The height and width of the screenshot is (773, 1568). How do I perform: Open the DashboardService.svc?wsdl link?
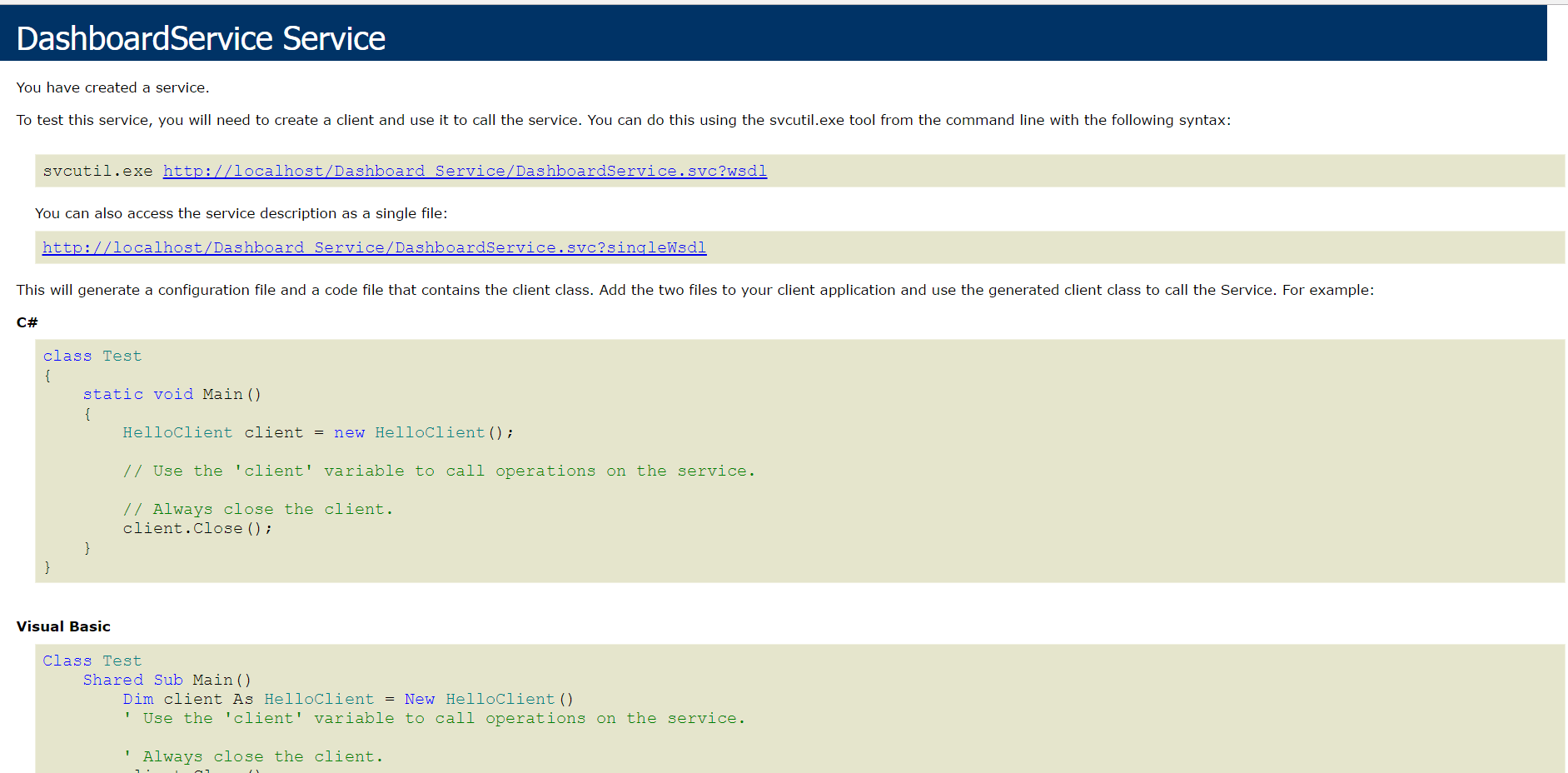coord(465,171)
